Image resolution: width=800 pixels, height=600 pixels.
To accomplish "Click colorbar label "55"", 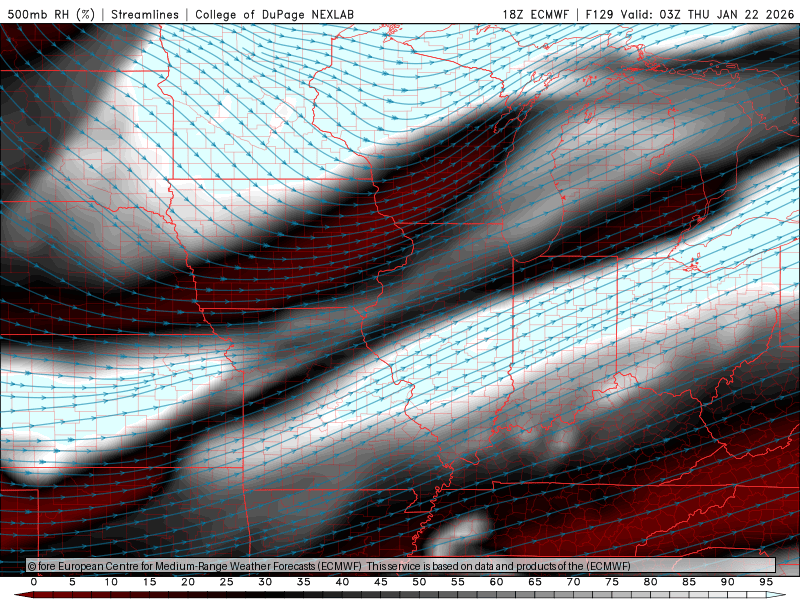I will point(458,582).
